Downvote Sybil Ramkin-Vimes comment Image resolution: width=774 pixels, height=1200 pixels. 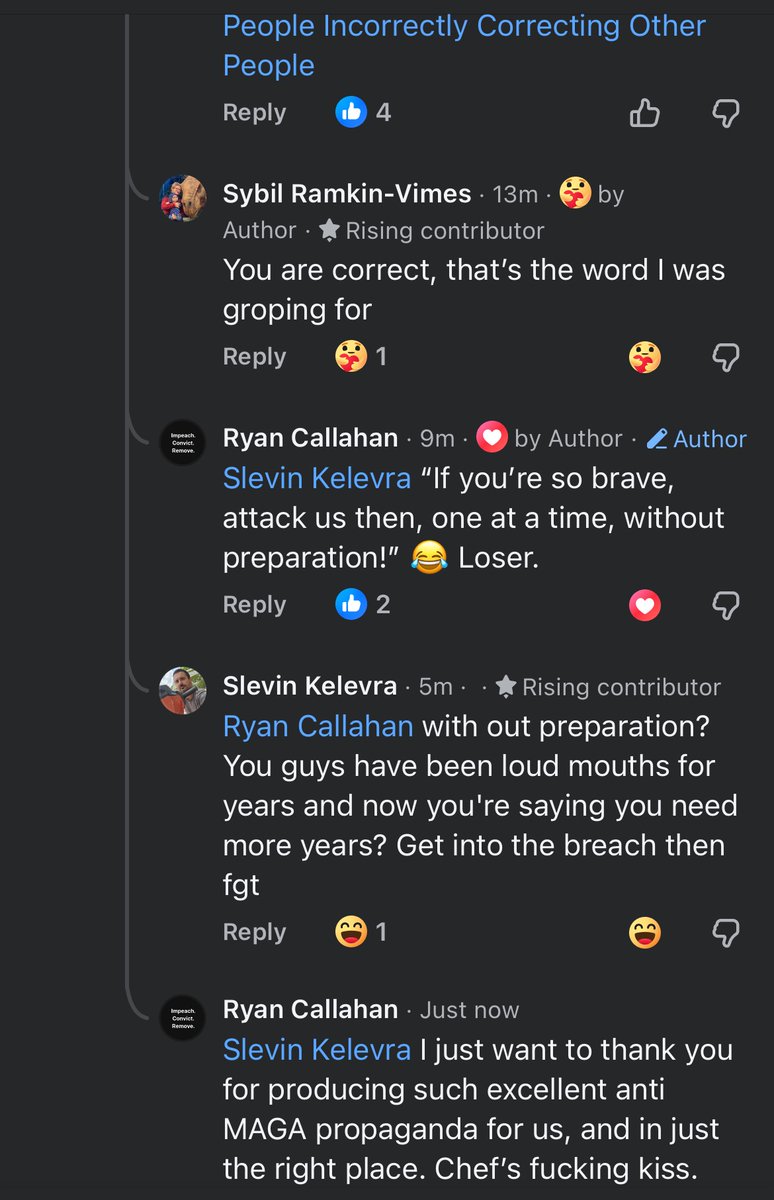[x=725, y=356]
